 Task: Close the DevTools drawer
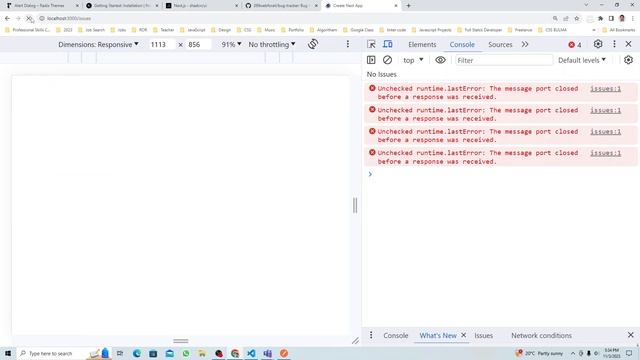631,335
